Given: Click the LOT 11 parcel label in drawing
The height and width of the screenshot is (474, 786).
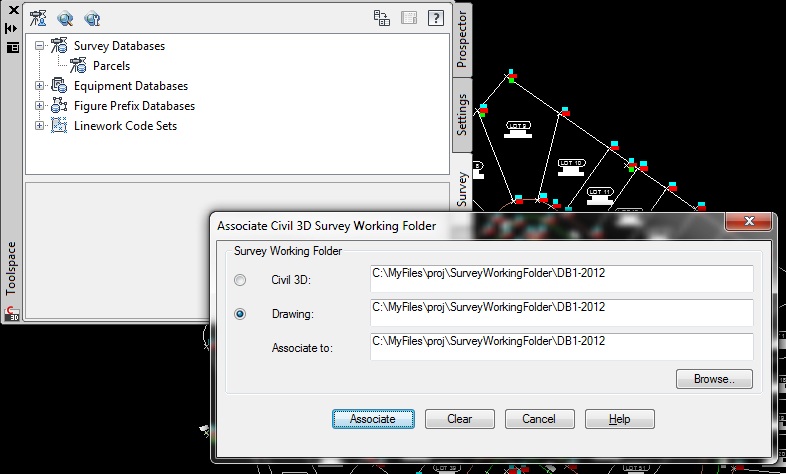Looking at the screenshot, I should [600, 192].
